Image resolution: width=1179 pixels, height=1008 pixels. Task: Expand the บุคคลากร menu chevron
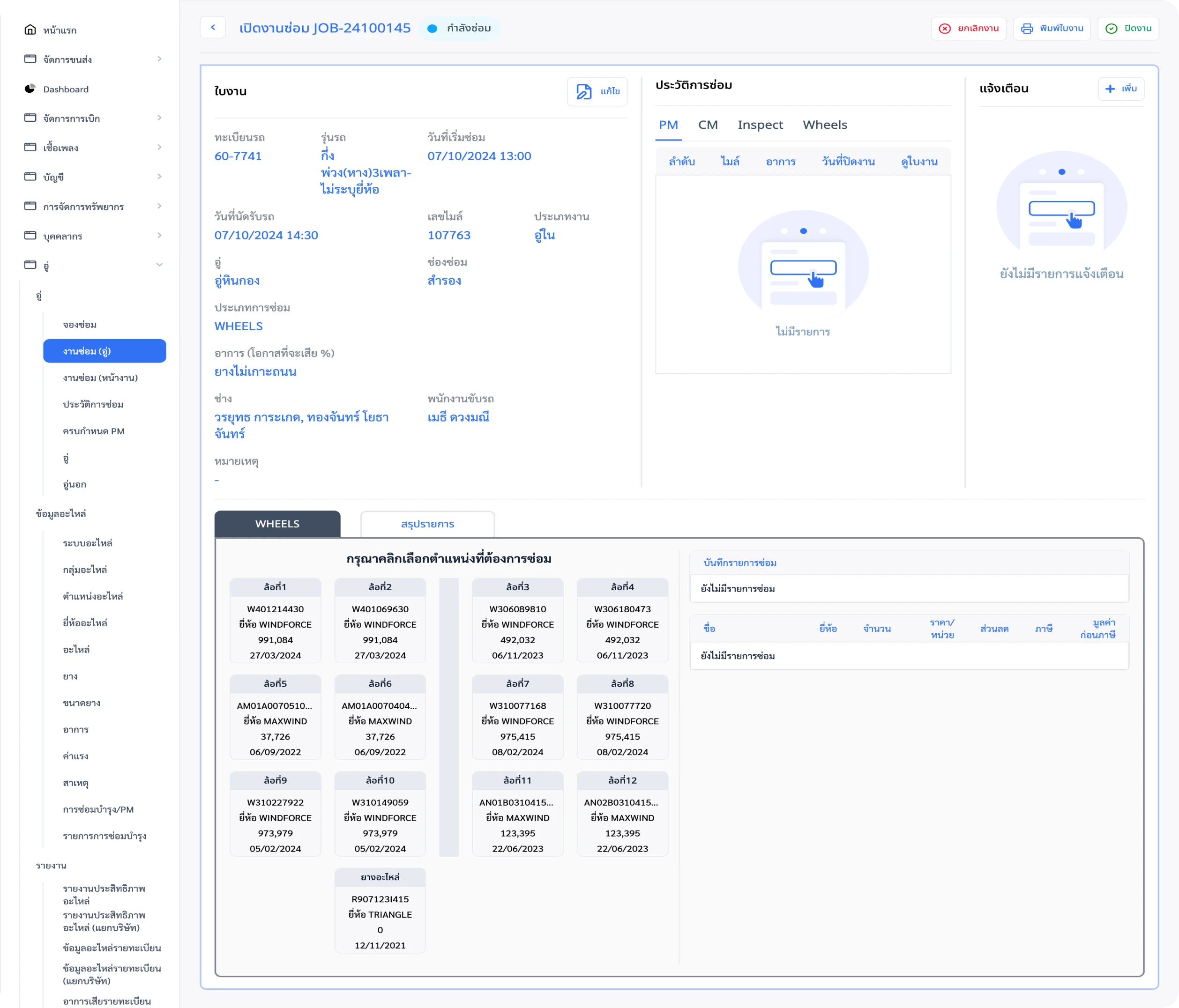click(159, 236)
